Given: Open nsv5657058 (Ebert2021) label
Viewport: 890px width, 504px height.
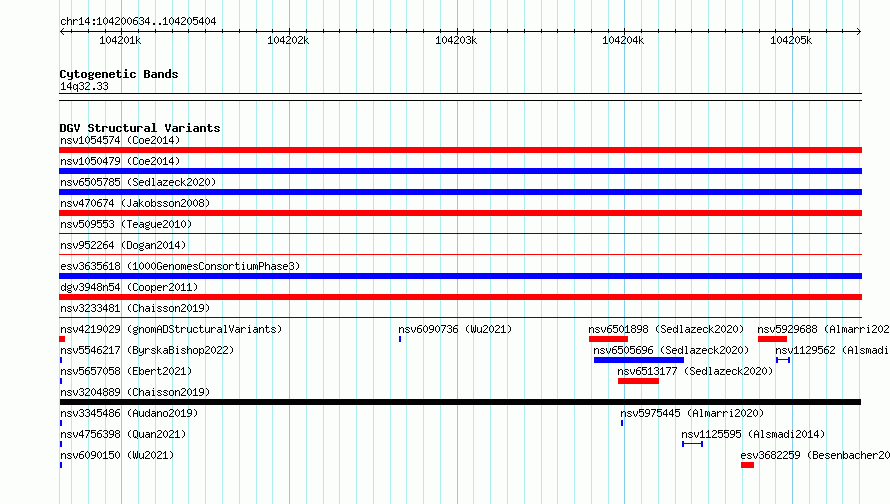Looking at the screenshot, I should point(126,371).
